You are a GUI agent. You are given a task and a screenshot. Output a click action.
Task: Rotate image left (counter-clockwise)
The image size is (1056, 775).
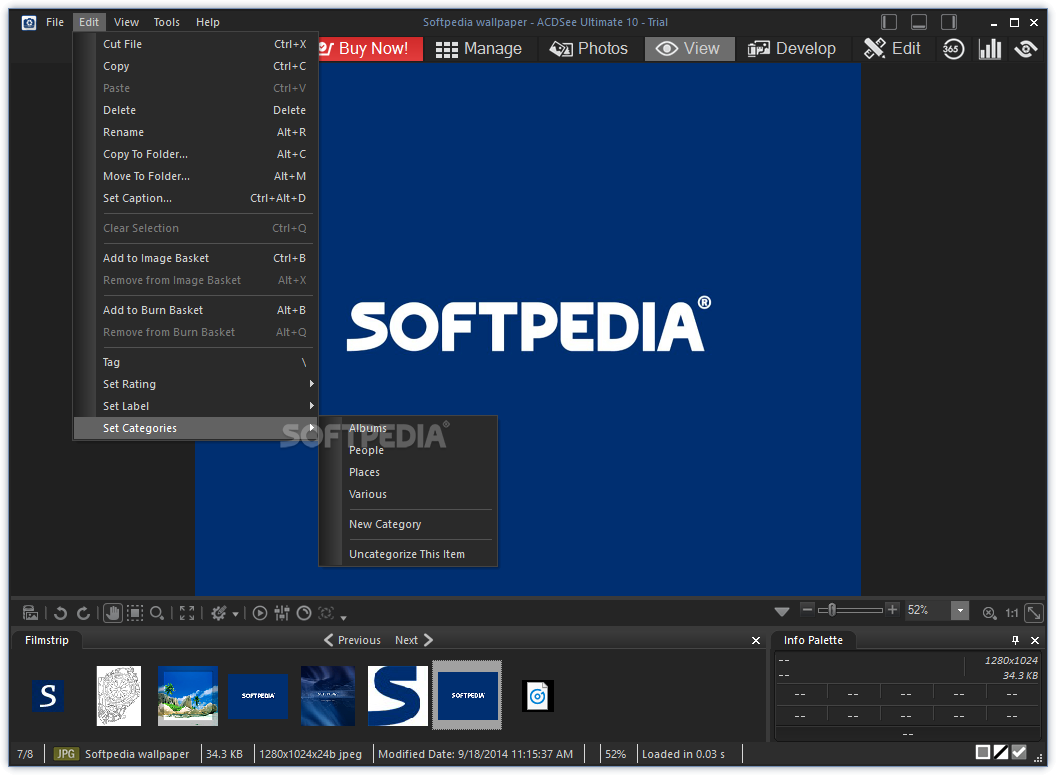61,613
